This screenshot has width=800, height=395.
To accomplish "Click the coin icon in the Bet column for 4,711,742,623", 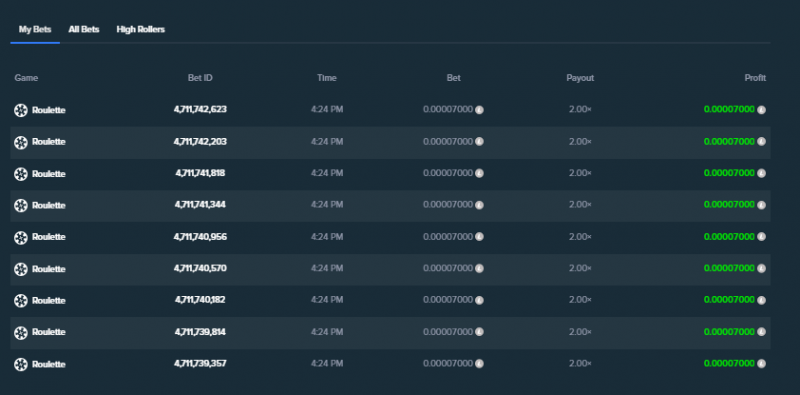I will pyautogui.click(x=479, y=110).
